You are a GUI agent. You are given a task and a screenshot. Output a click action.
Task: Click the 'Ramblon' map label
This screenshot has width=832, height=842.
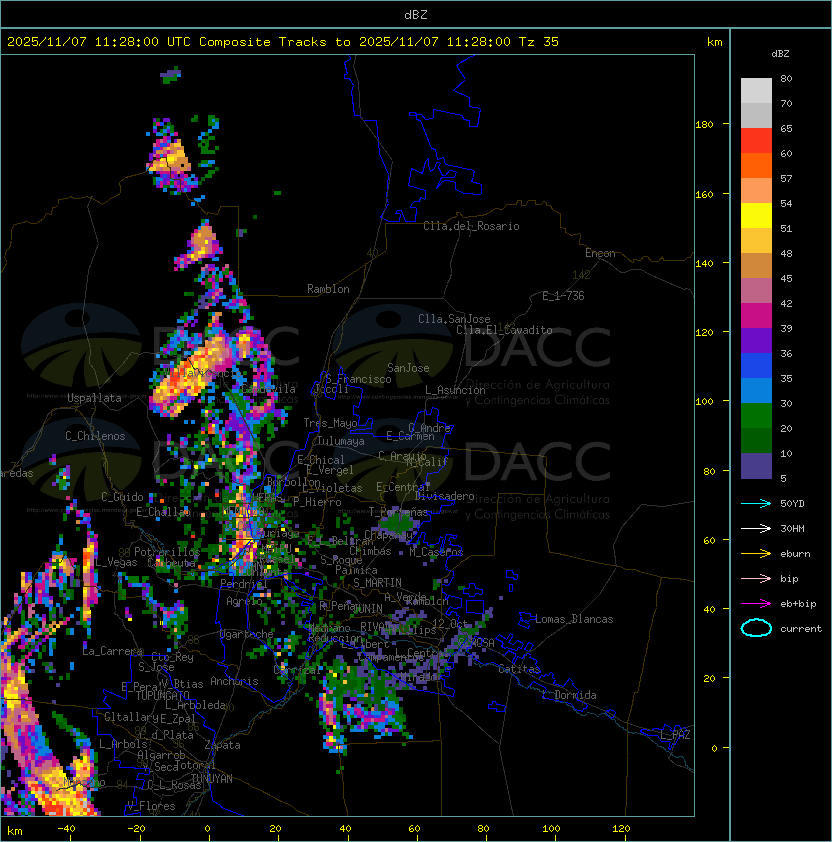coord(328,289)
